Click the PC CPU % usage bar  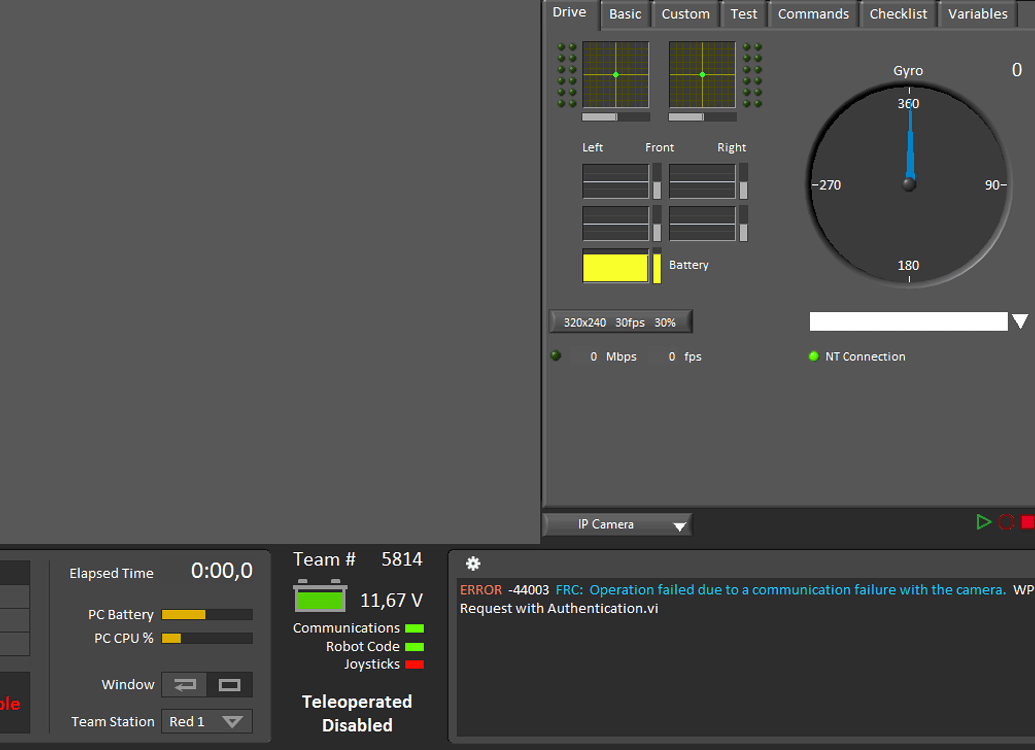coord(207,638)
